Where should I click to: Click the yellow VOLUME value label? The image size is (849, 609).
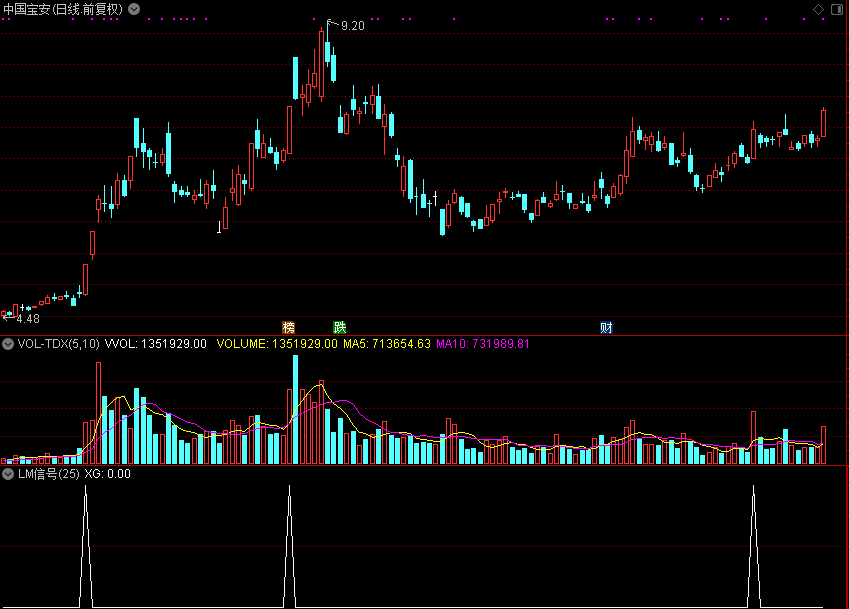pyautogui.click(x=277, y=344)
